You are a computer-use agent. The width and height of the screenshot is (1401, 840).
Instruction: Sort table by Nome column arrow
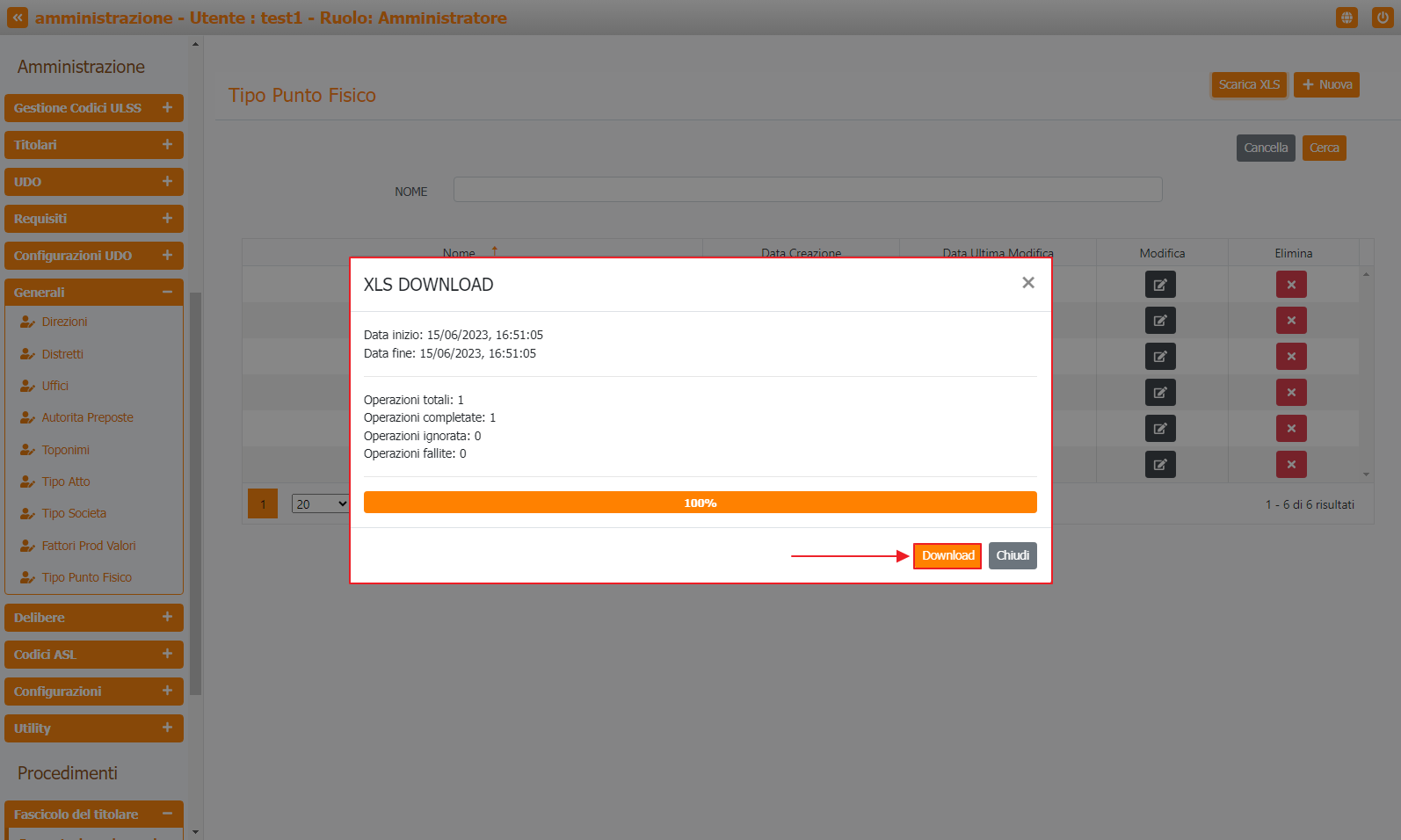495,251
